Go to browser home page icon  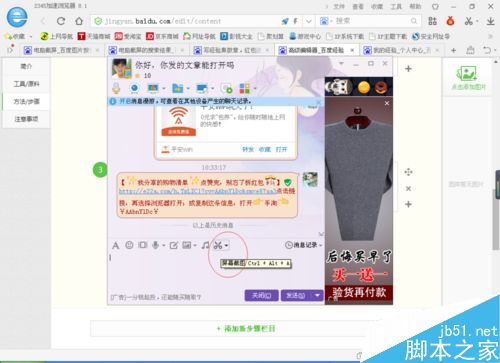pos(79,21)
